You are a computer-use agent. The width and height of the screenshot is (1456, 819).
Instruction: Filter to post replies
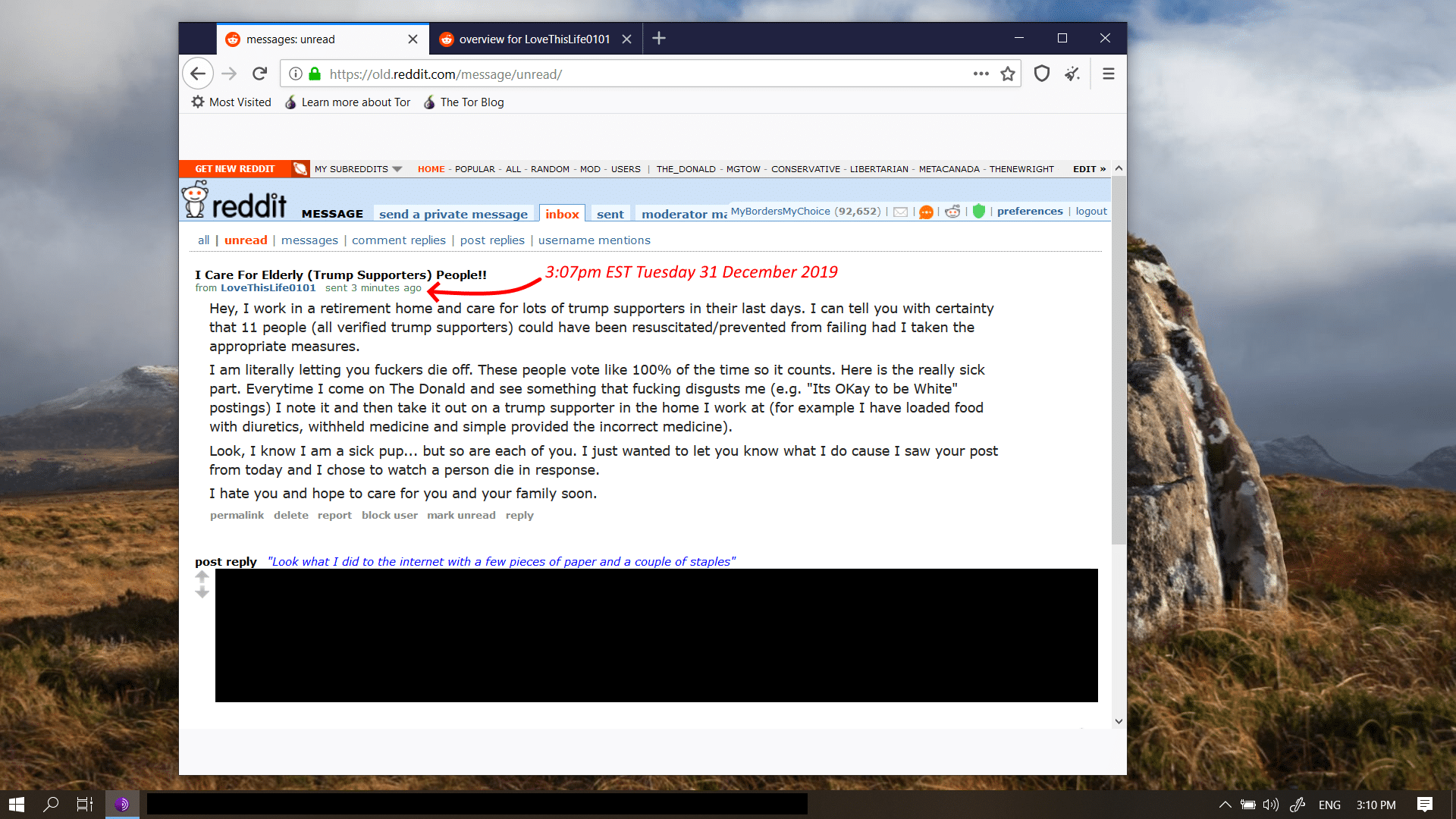click(x=492, y=240)
